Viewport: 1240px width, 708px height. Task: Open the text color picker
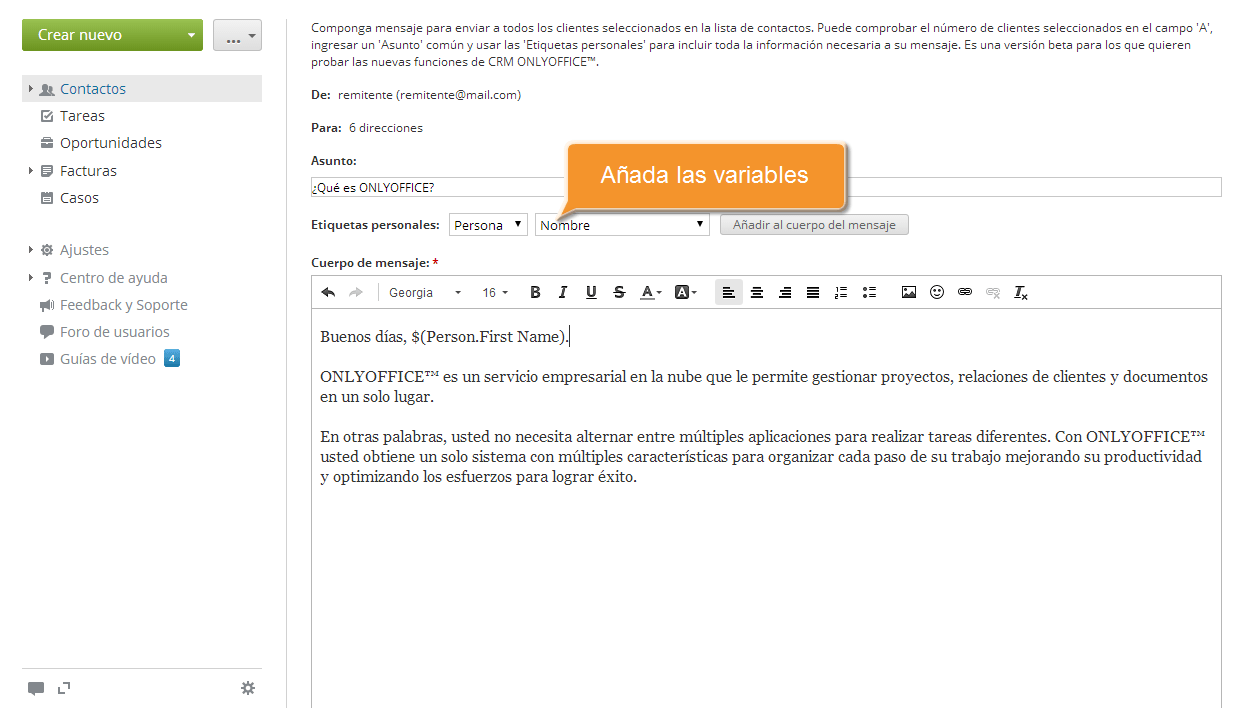(x=651, y=292)
